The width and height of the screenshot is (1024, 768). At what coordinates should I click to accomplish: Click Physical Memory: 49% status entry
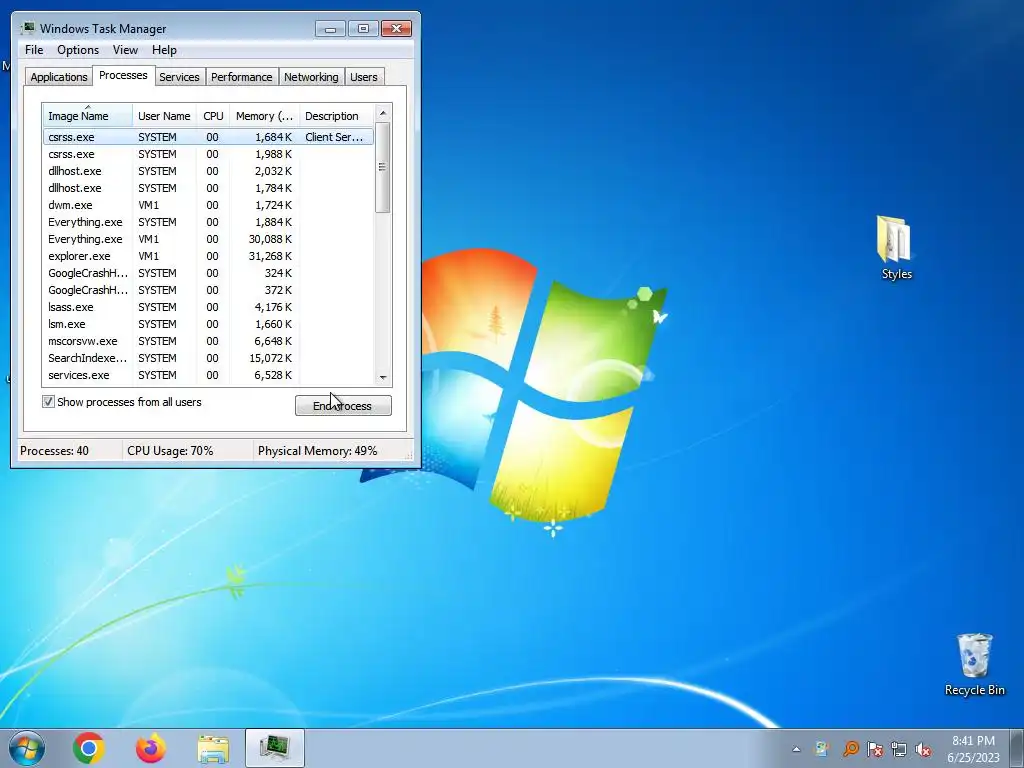(317, 451)
